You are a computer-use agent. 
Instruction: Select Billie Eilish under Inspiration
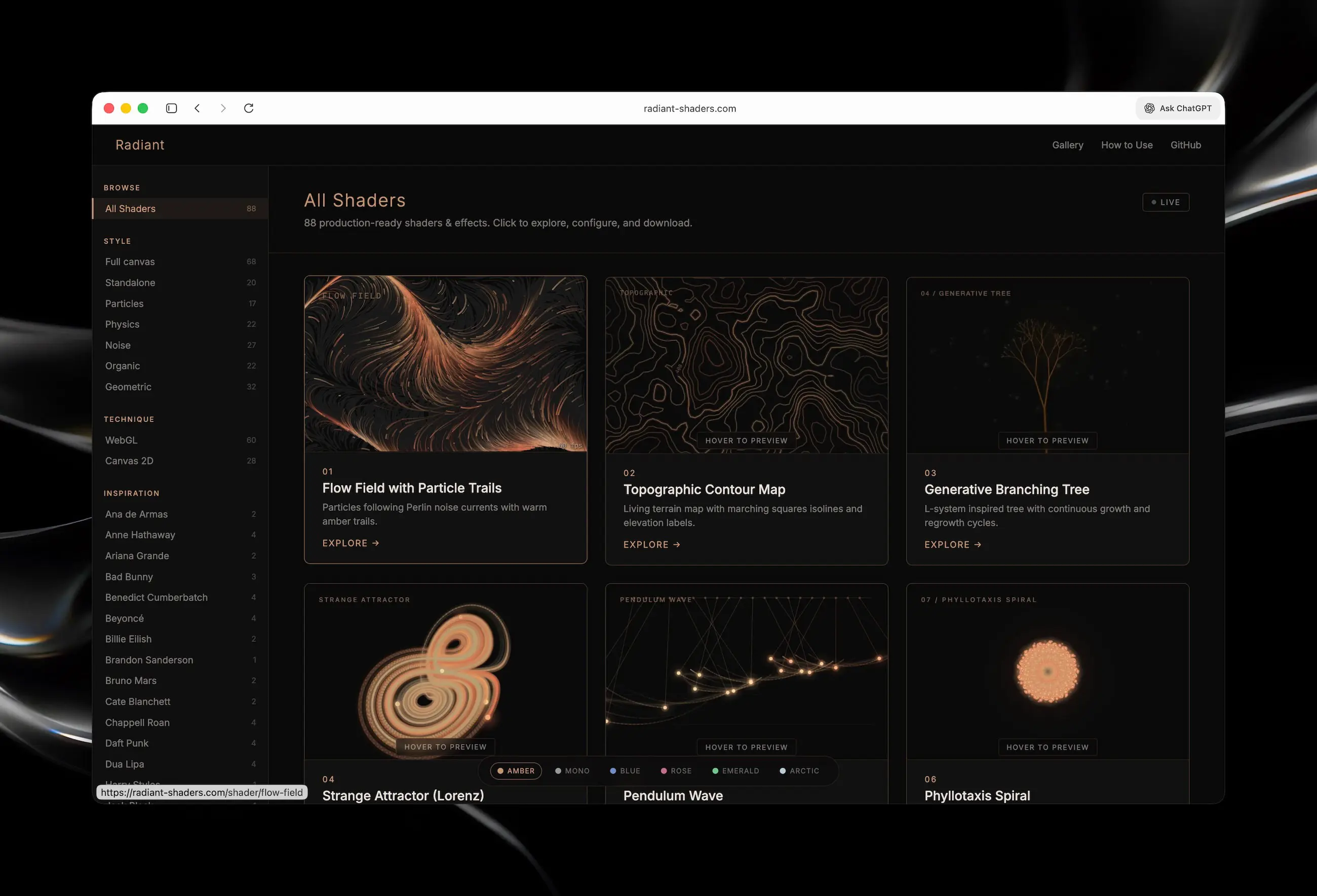(128, 639)
